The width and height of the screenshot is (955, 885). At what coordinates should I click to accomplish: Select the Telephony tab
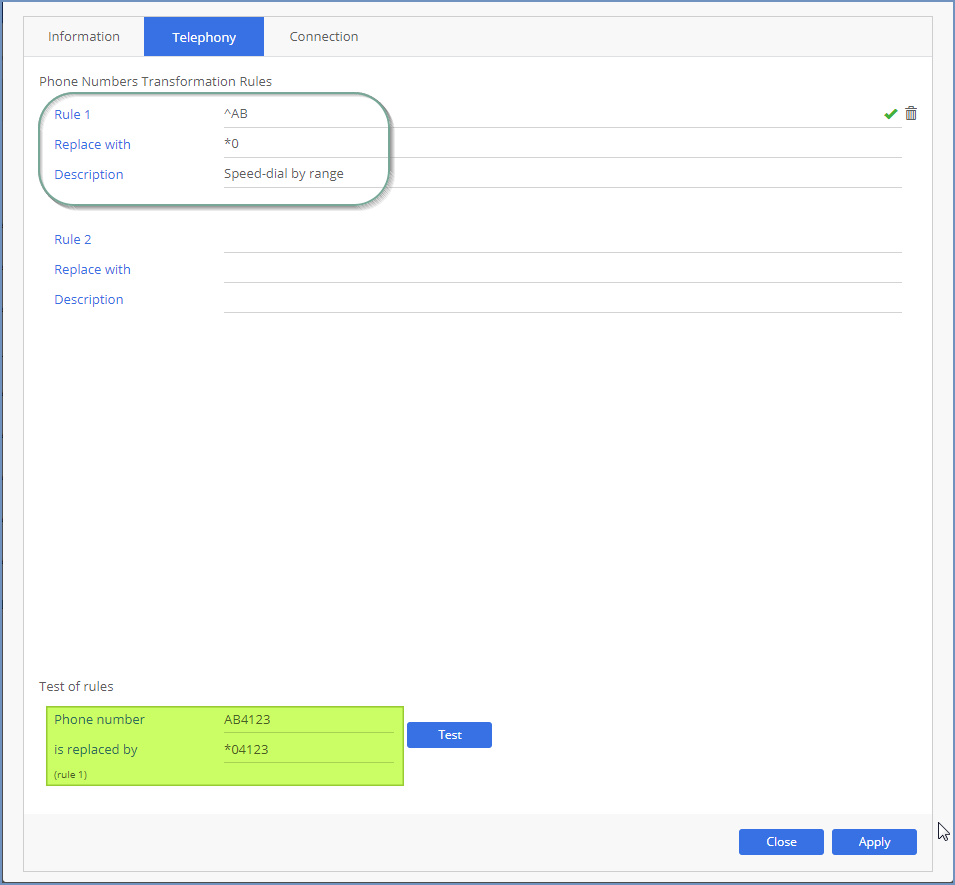(204, 37)
